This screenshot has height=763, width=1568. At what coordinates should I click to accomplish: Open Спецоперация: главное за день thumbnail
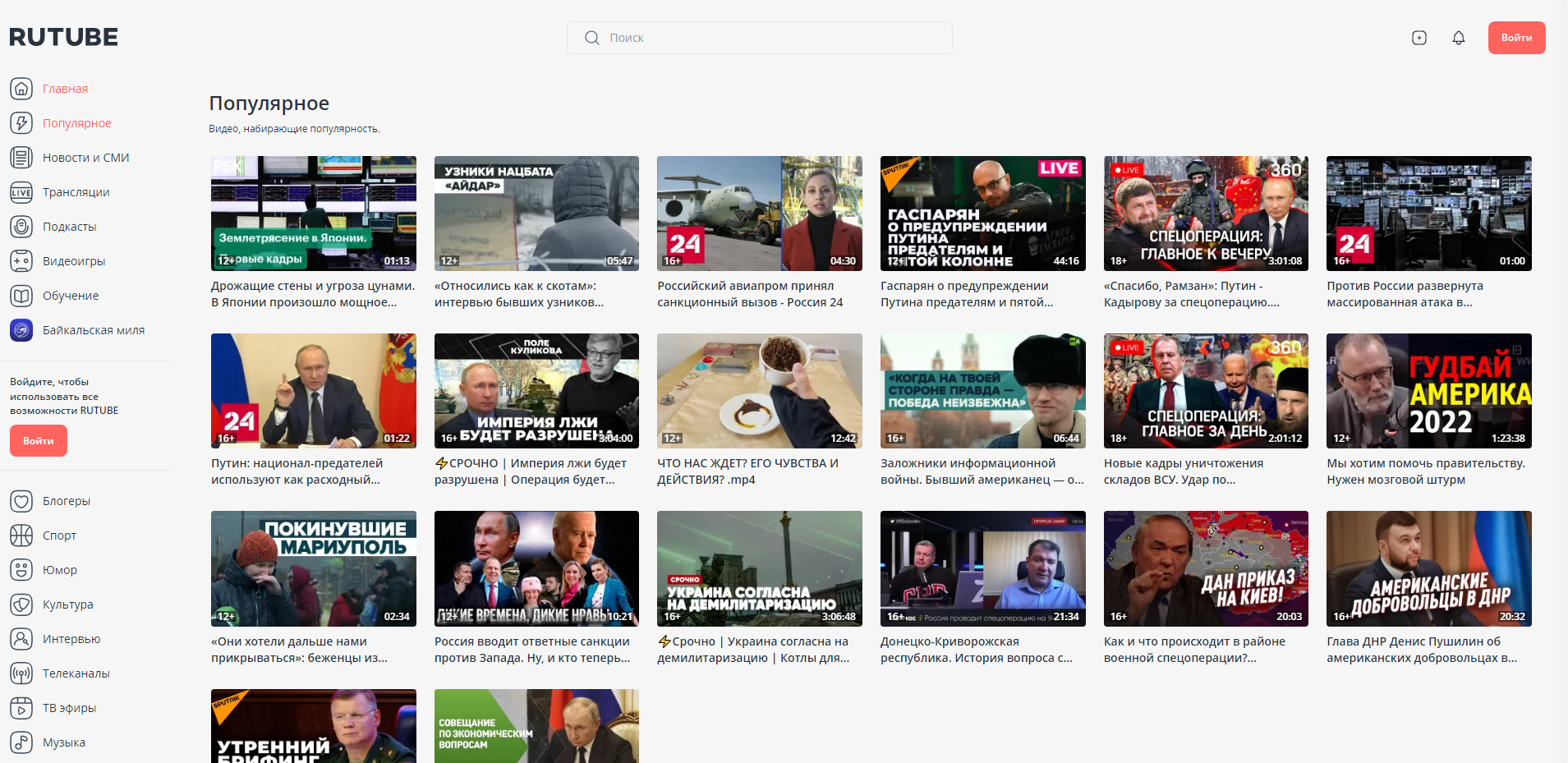(x=1206, y=391)
